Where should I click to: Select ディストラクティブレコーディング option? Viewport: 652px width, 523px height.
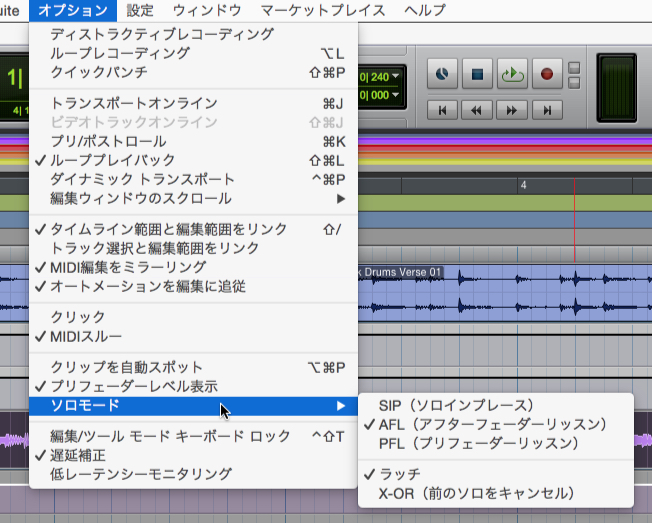(193, 34)
